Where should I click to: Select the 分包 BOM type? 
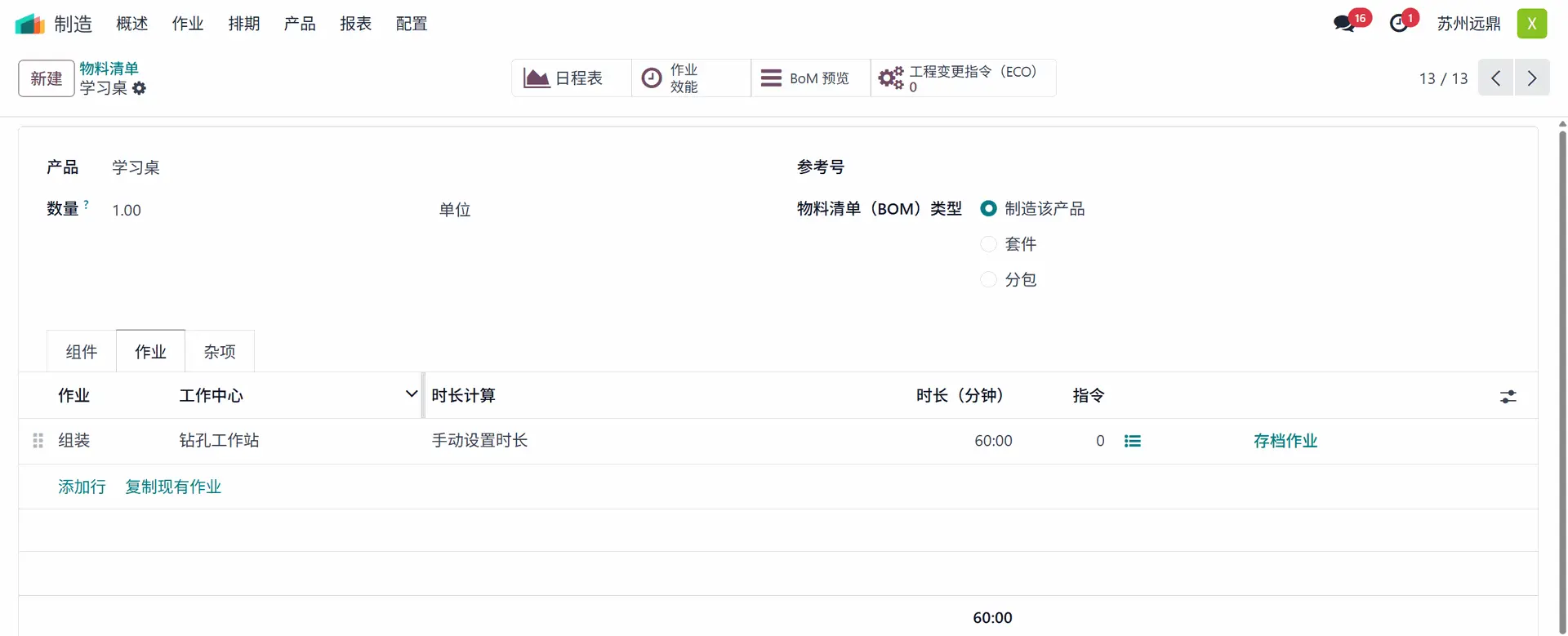[x=988, y=280]
